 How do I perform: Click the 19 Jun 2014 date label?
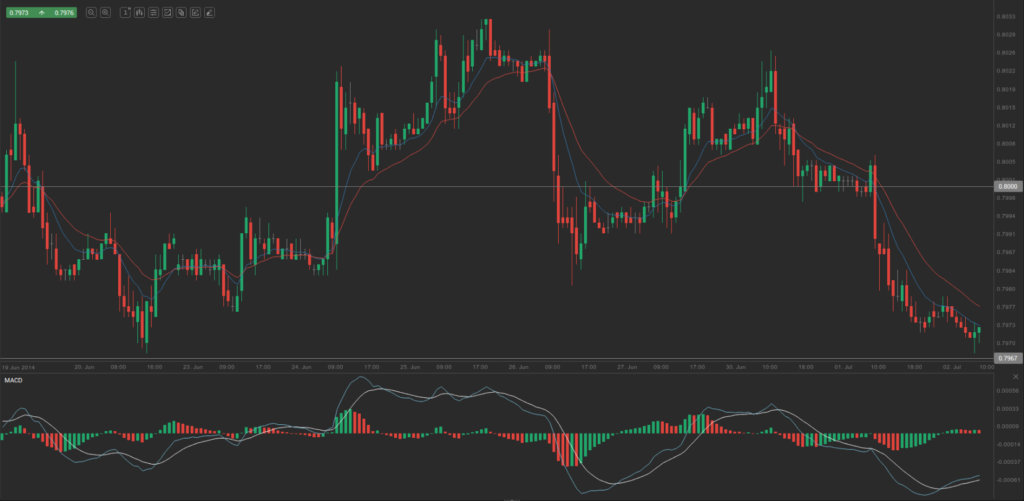click(19, 367)
